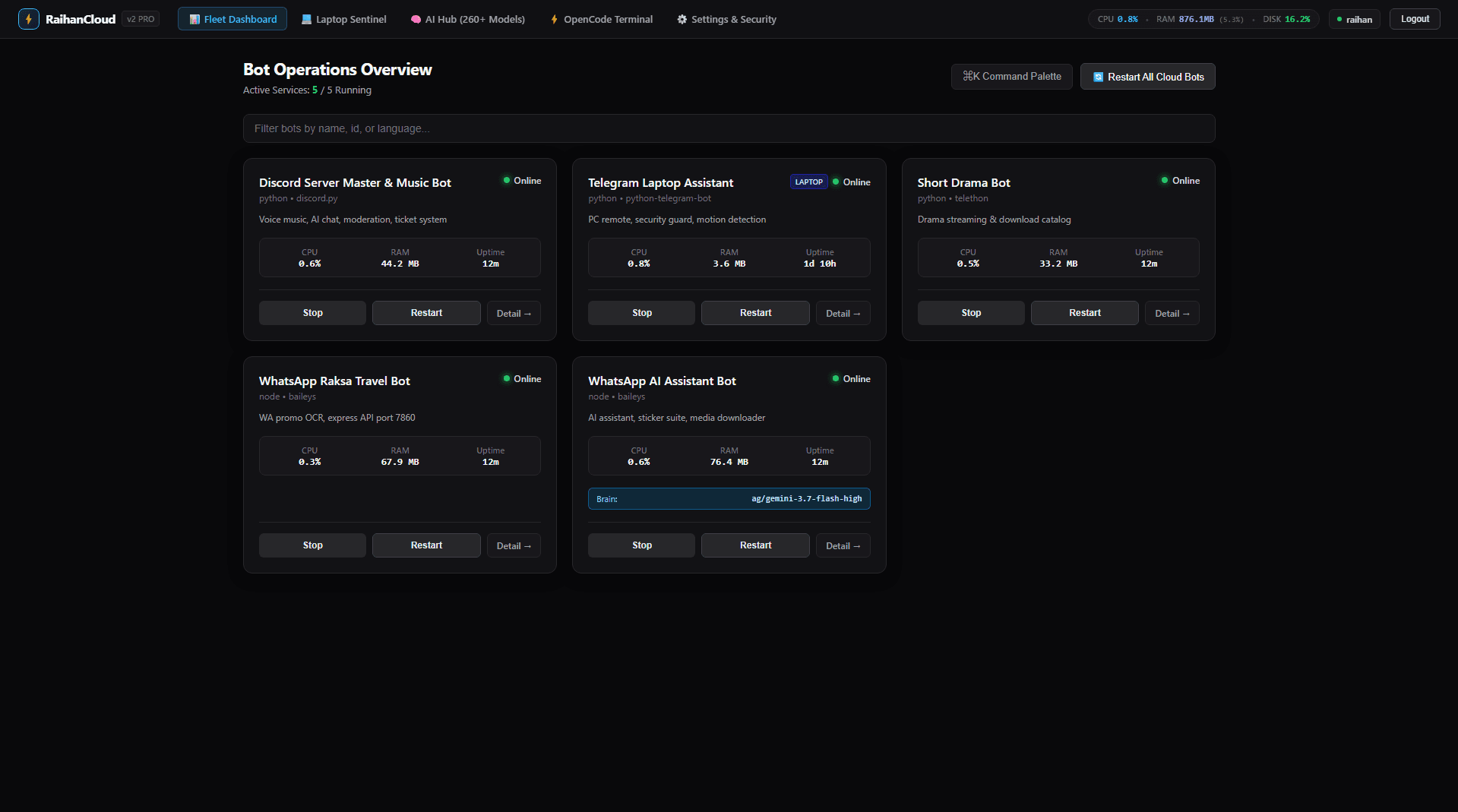1458x812 pixels.
Task: Stop the Telegram Laptop Assistant bot
Action: click(641, 313)
